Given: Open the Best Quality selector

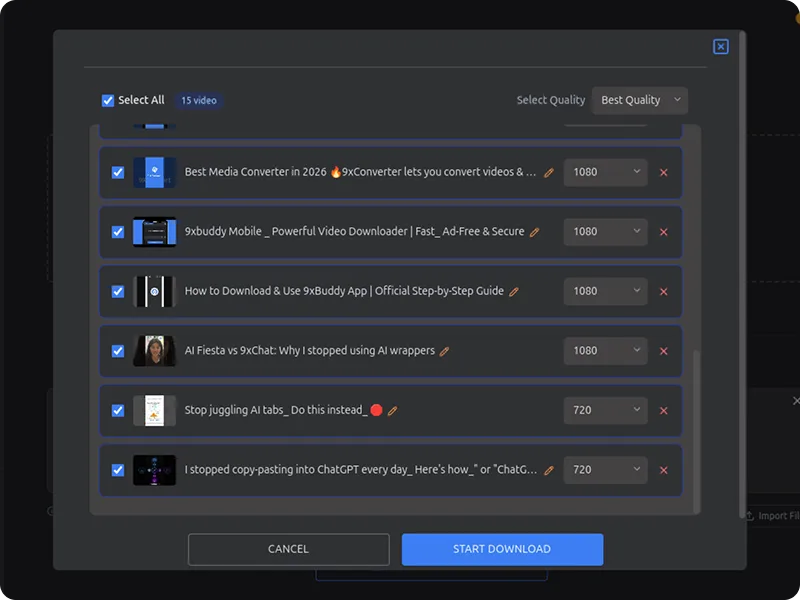Looking at the screenshot, I should pos(639,100).
